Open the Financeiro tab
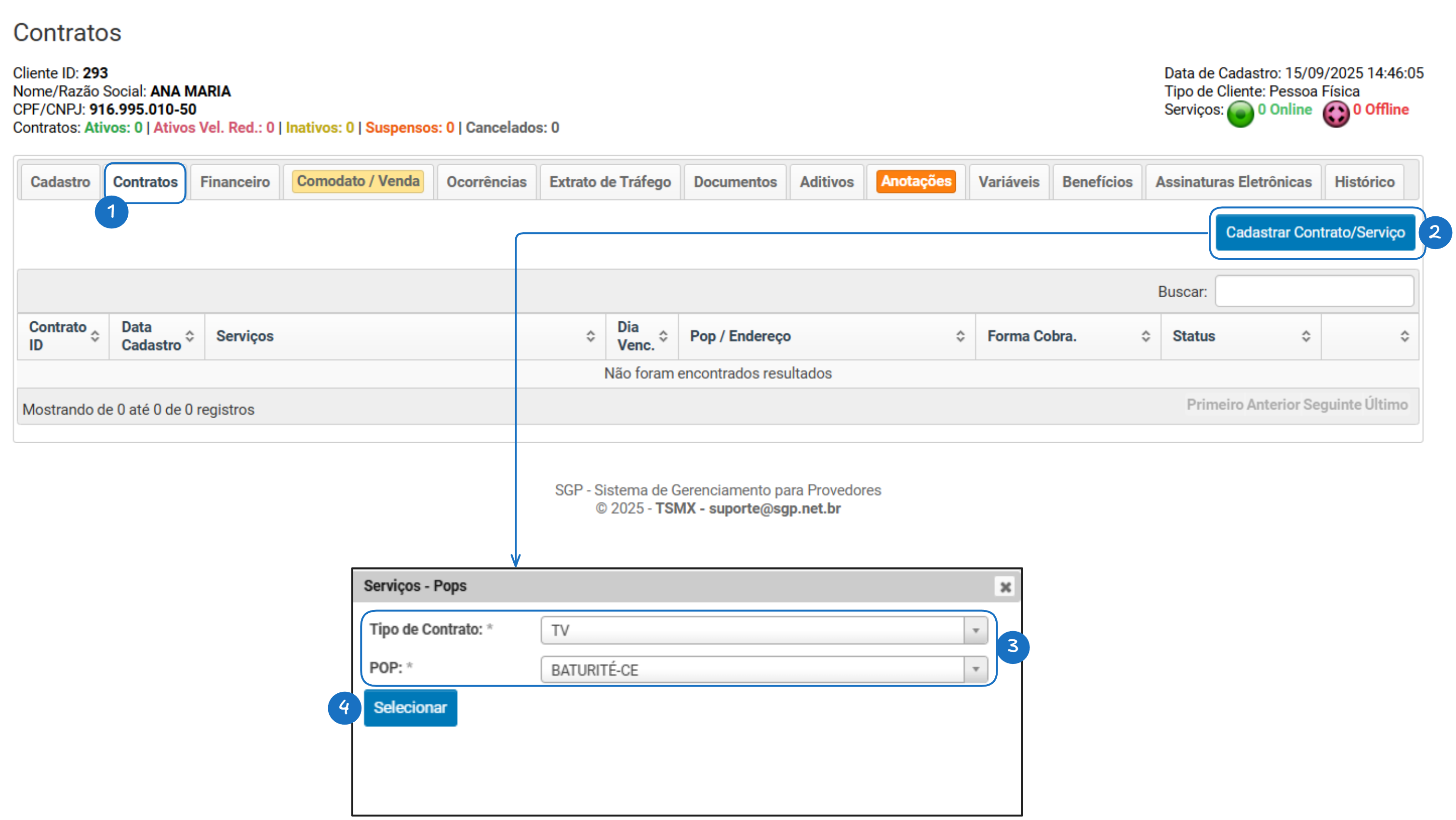The height and width of the screenshot is (820, 1456). pyautogui.click(x=235, y=182)
